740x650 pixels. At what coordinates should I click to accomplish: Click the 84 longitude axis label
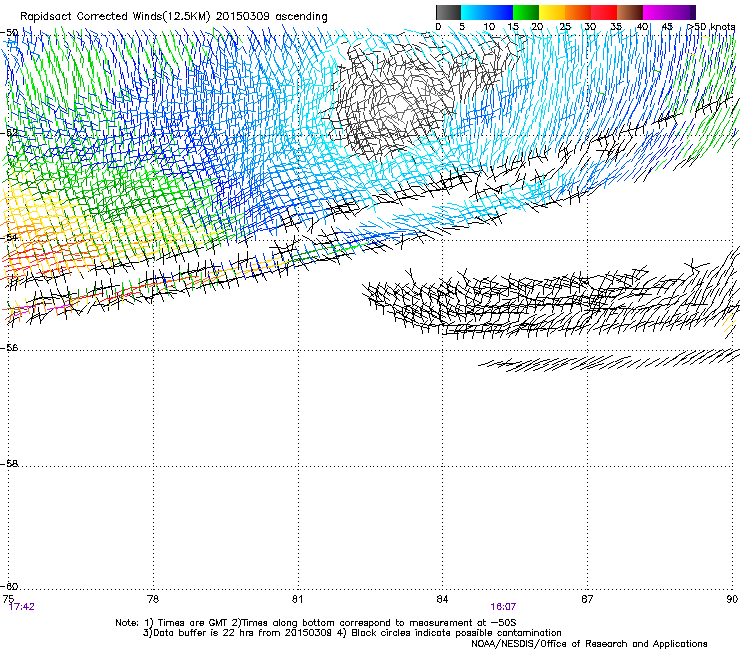(x=442, y=599)
